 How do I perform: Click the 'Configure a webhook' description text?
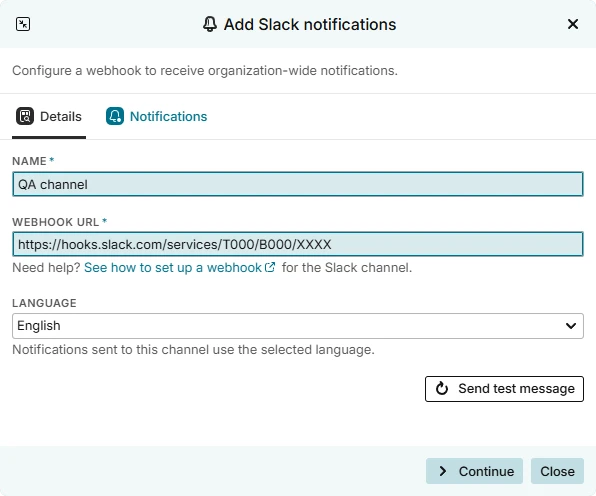click(x=205, y=71)
